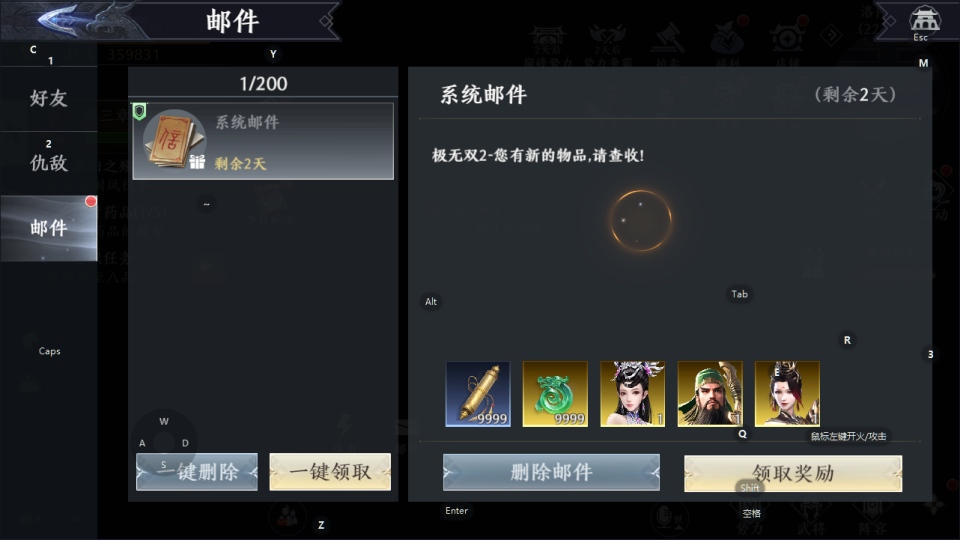Click the microphone voice icon at bottom

coord(670,518)
